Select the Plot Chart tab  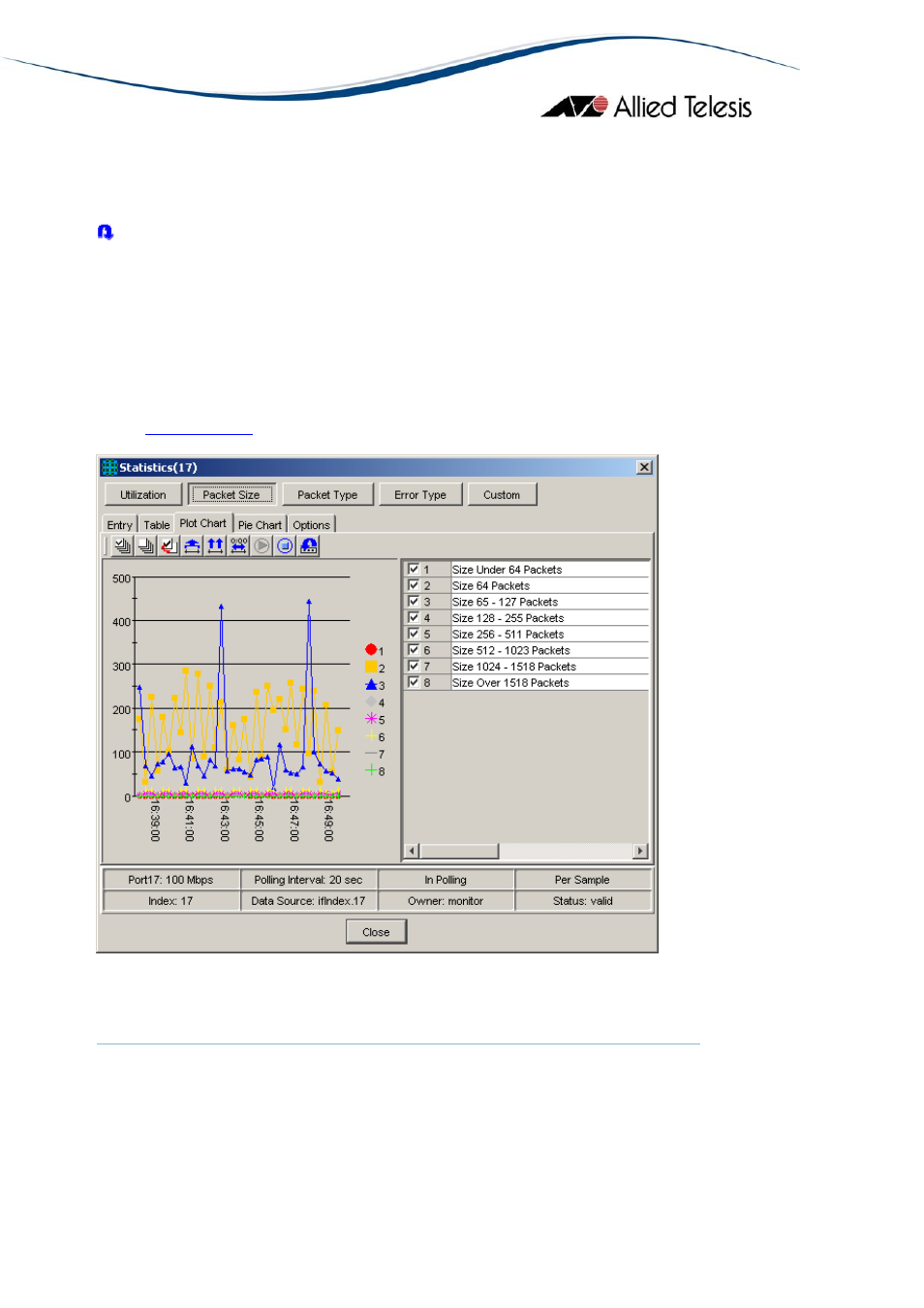coord(203,523)
